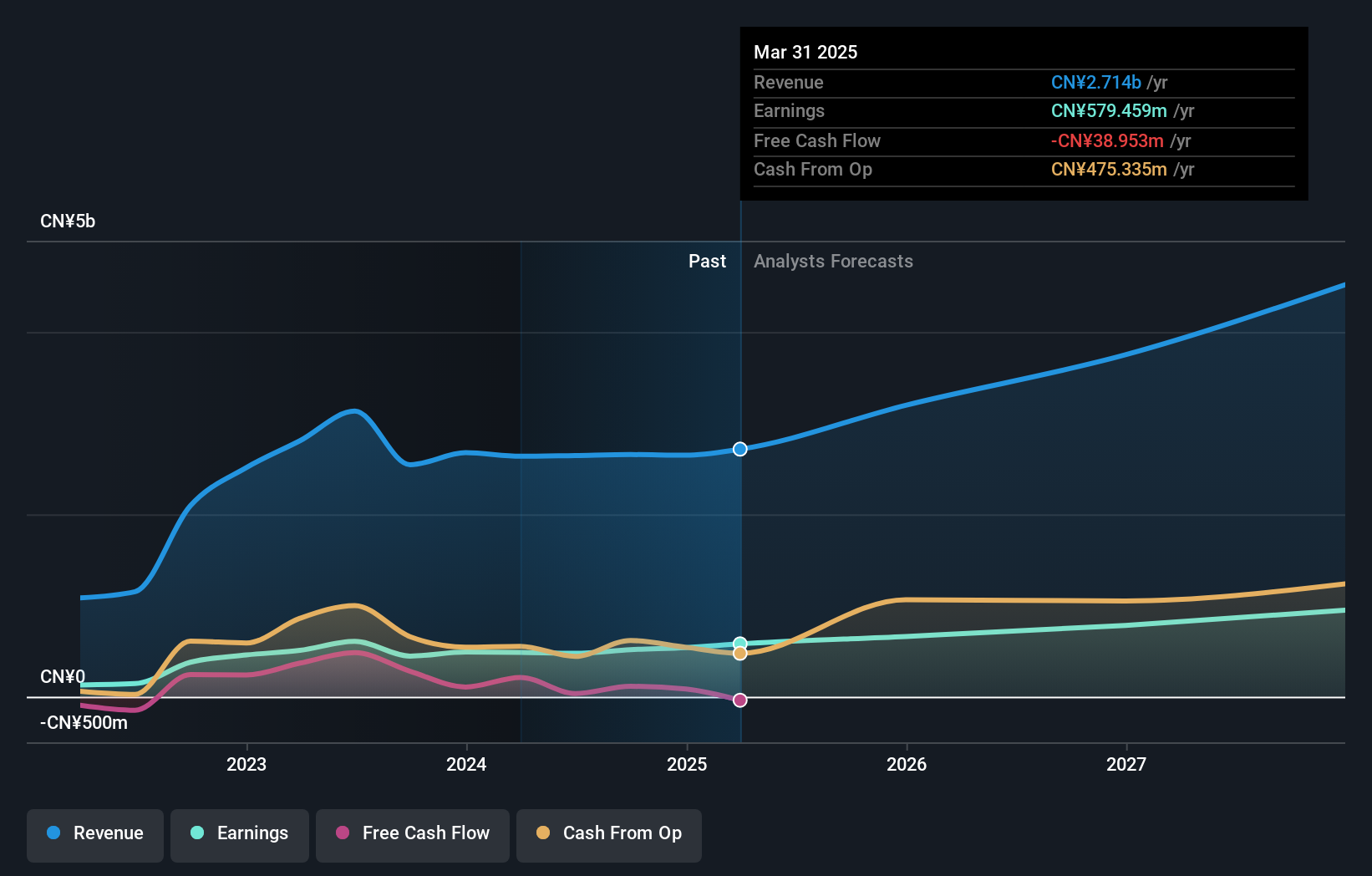Click the -CN¥500m y-axis label

[84, 722]
